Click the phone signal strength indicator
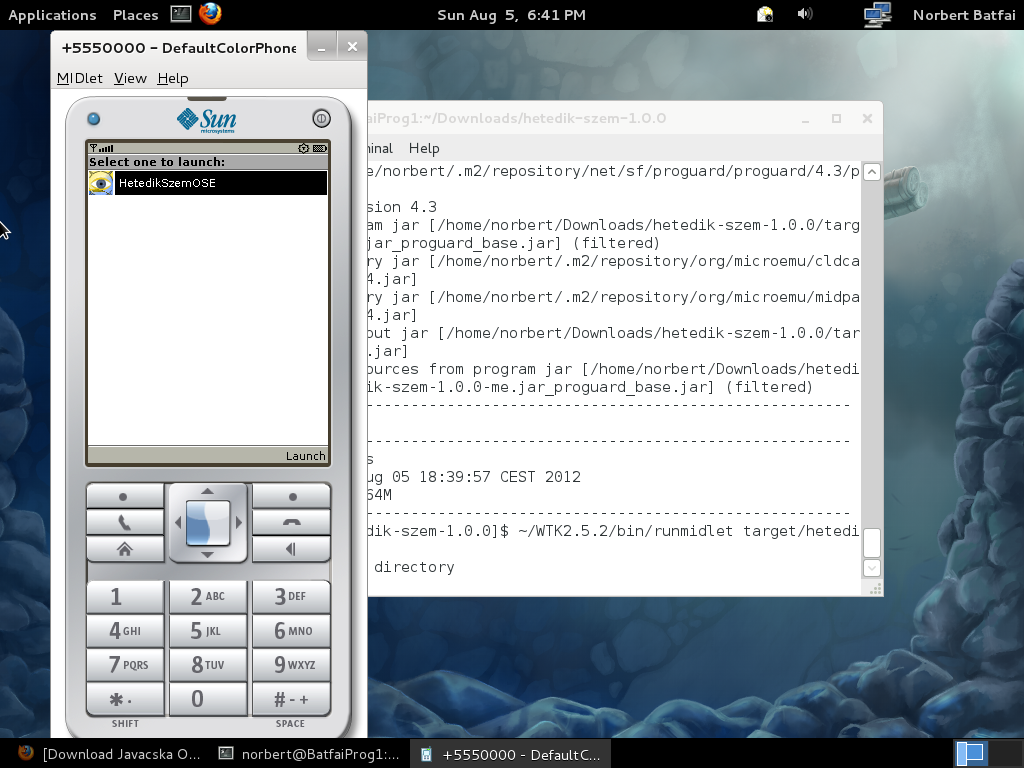This screenshot has height=768, width=1024. pyautogui.click(x=102, y=148)
